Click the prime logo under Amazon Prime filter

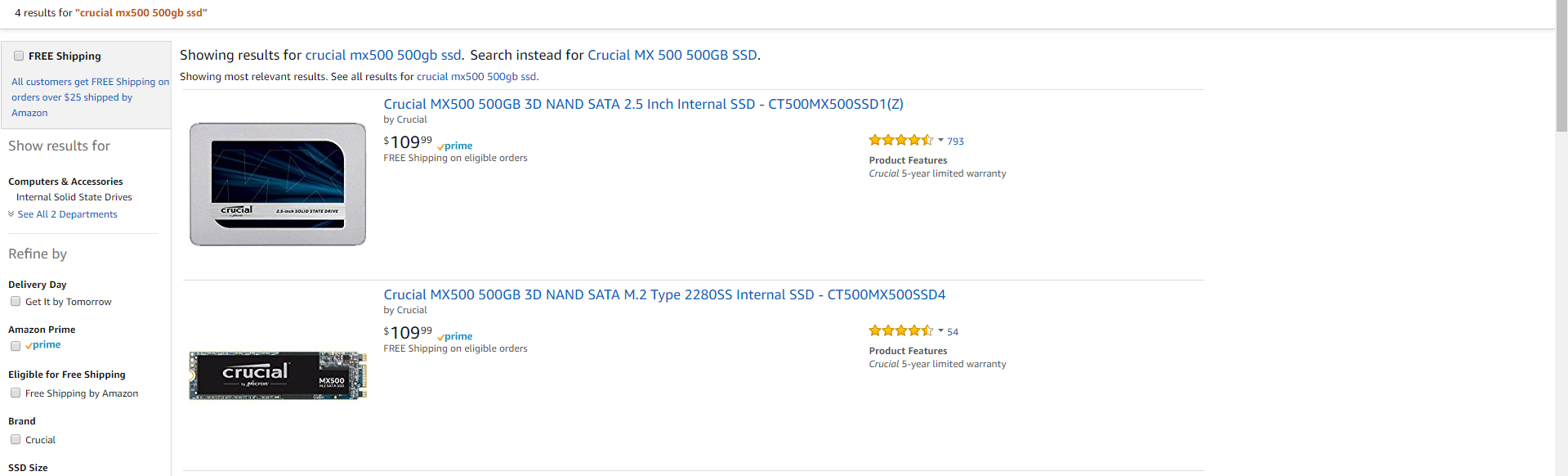pos(43,345)
